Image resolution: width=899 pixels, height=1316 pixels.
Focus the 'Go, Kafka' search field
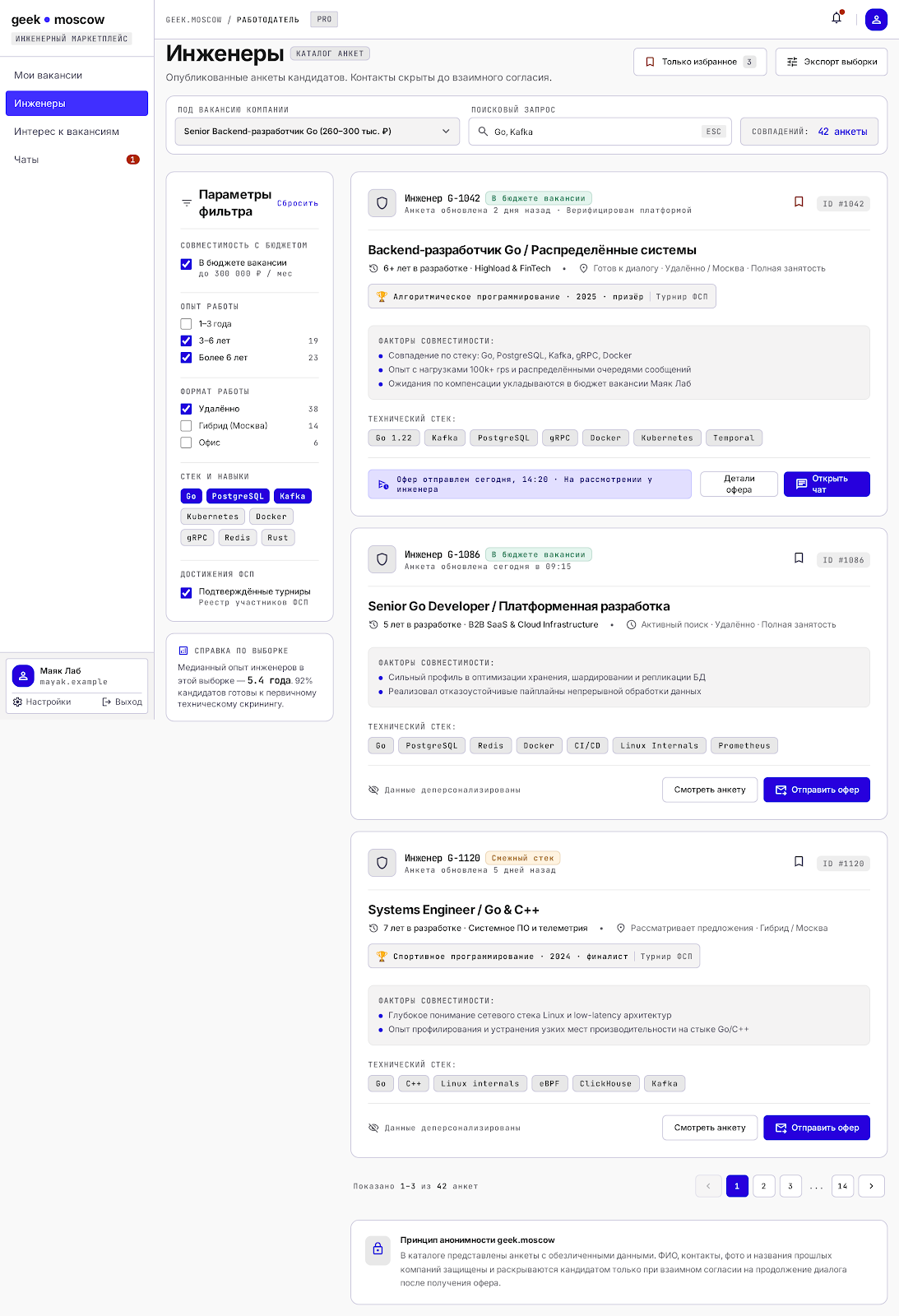pos(600,132)
